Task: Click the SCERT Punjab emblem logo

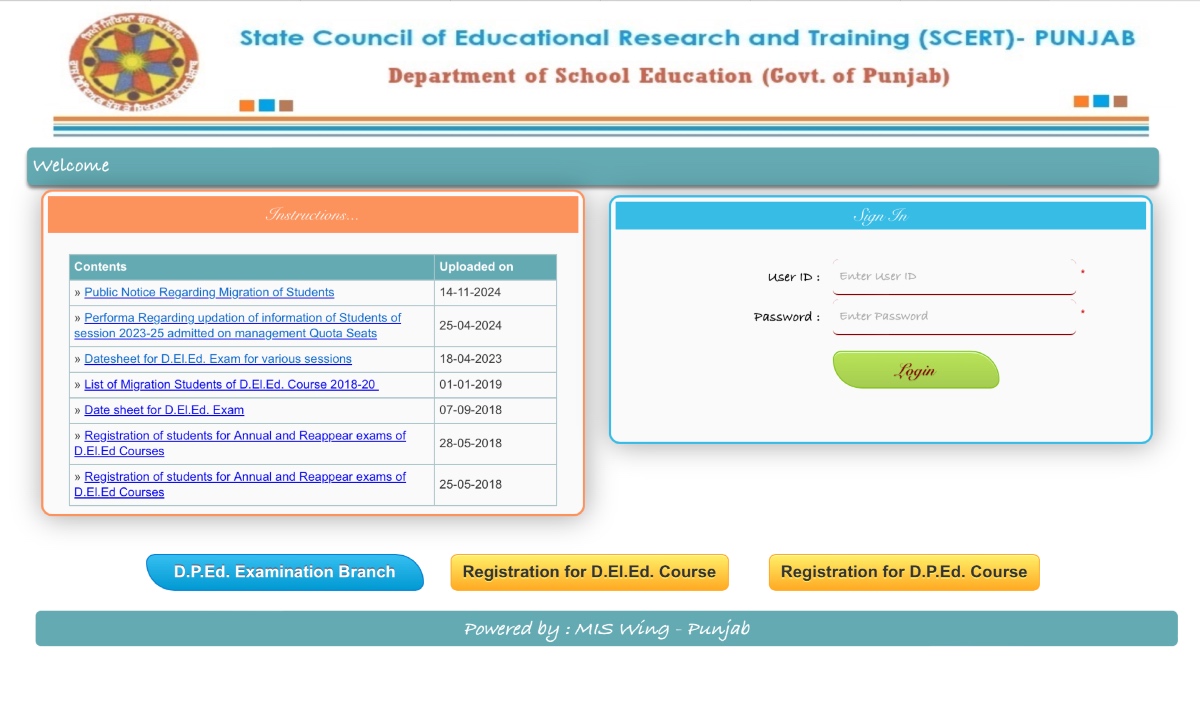Action: pyautogui.click(x=133, y=62)
